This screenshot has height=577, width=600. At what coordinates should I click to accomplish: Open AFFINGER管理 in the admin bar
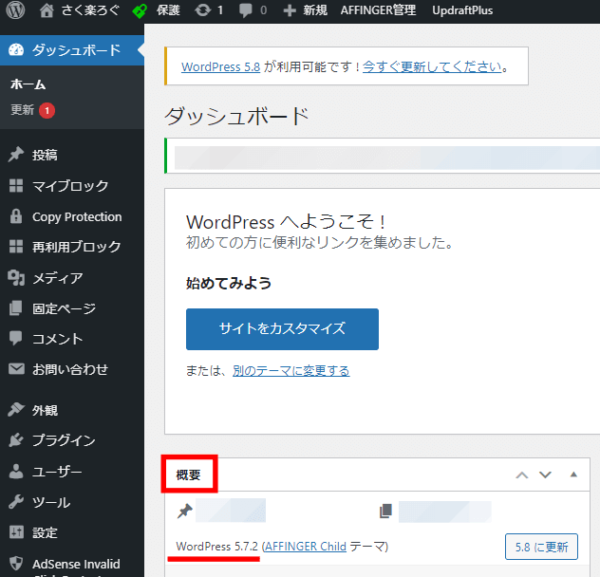point(378,10)
